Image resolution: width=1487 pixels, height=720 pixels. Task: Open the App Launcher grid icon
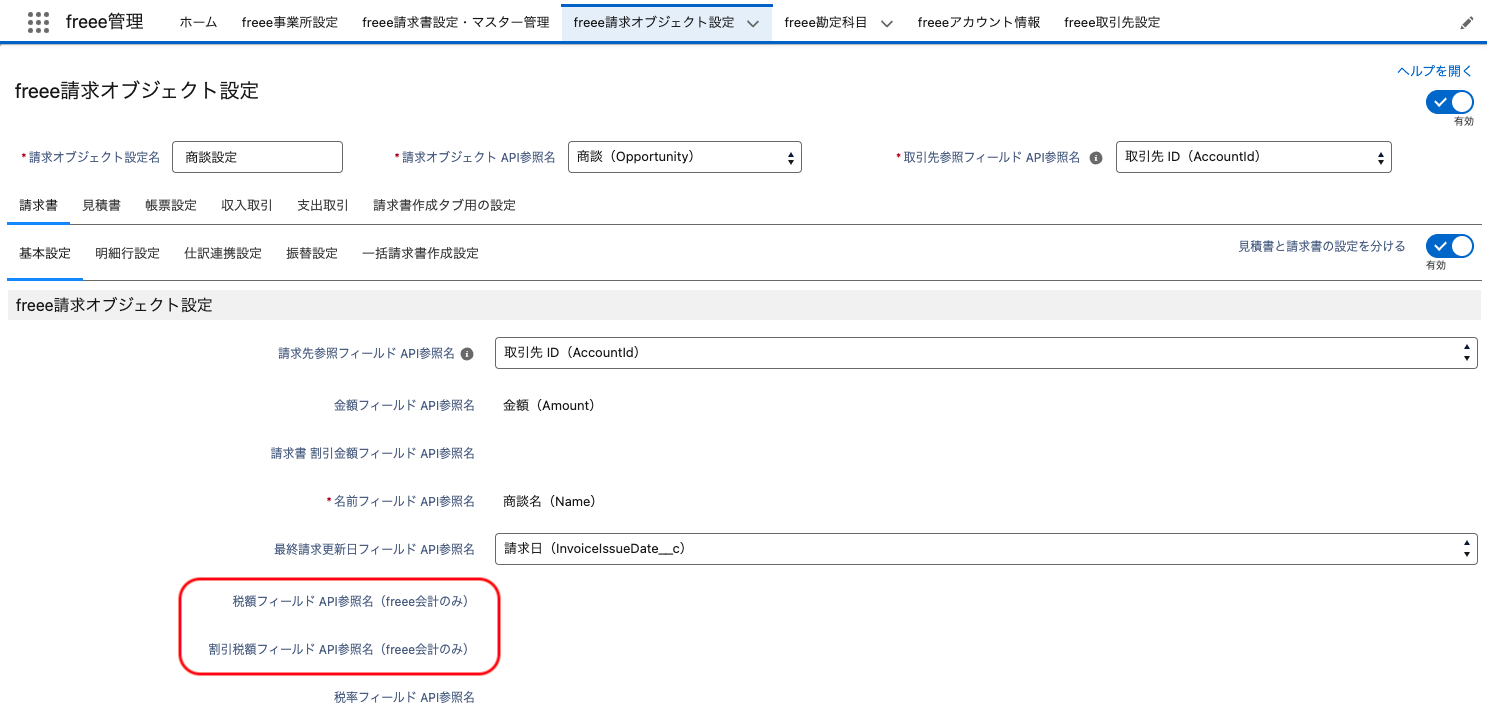[x=38, y=22]
